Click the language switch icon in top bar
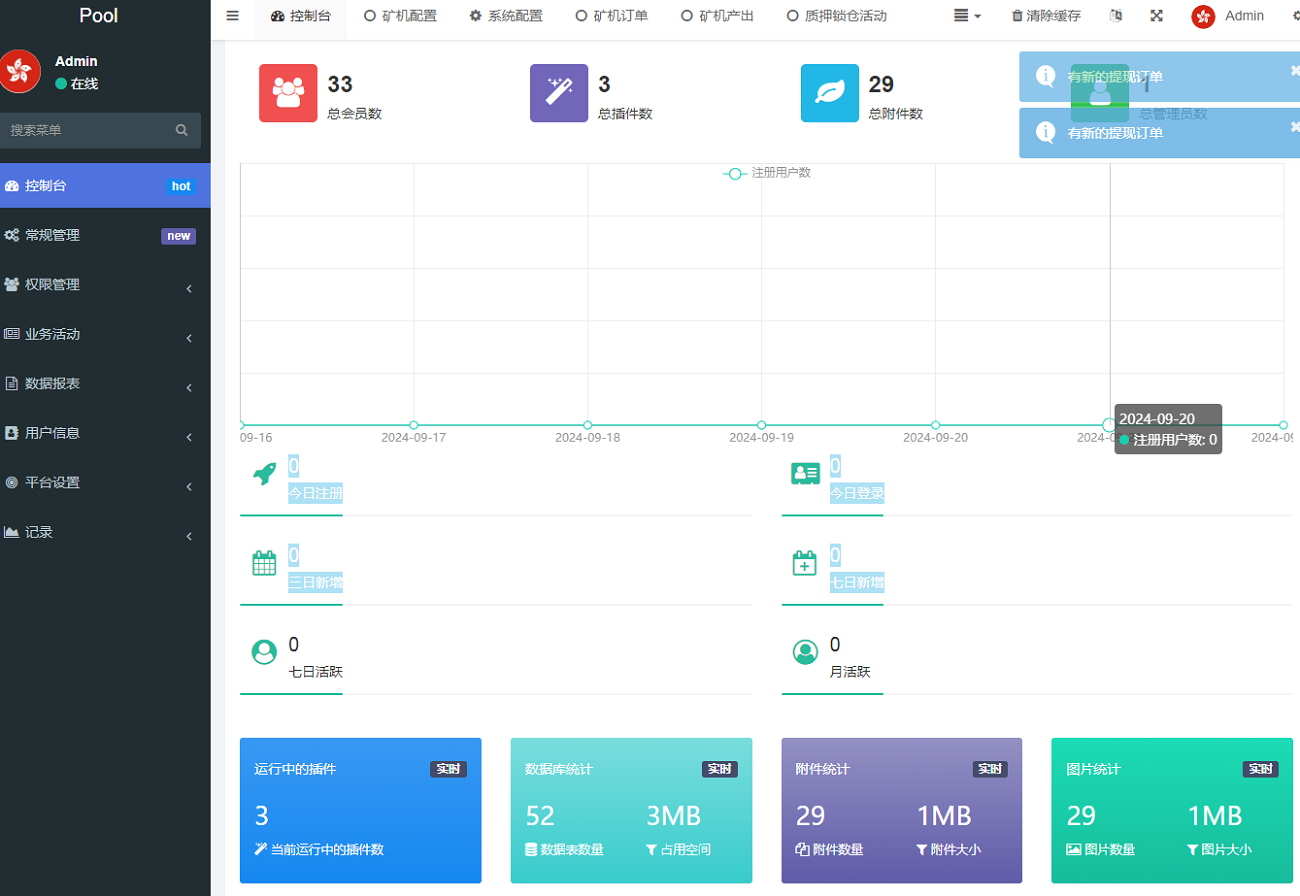The image size is (1300, 896). [1116, 16]
